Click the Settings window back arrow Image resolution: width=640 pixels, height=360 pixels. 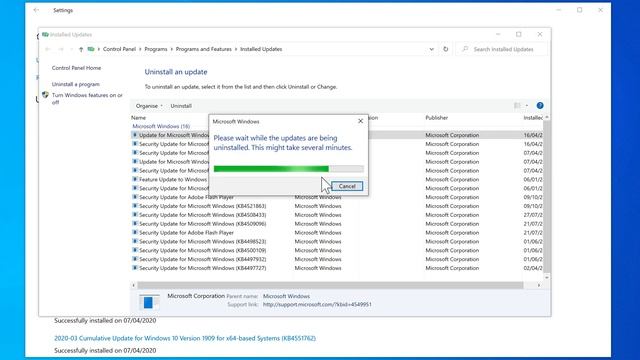coord(36,10)
